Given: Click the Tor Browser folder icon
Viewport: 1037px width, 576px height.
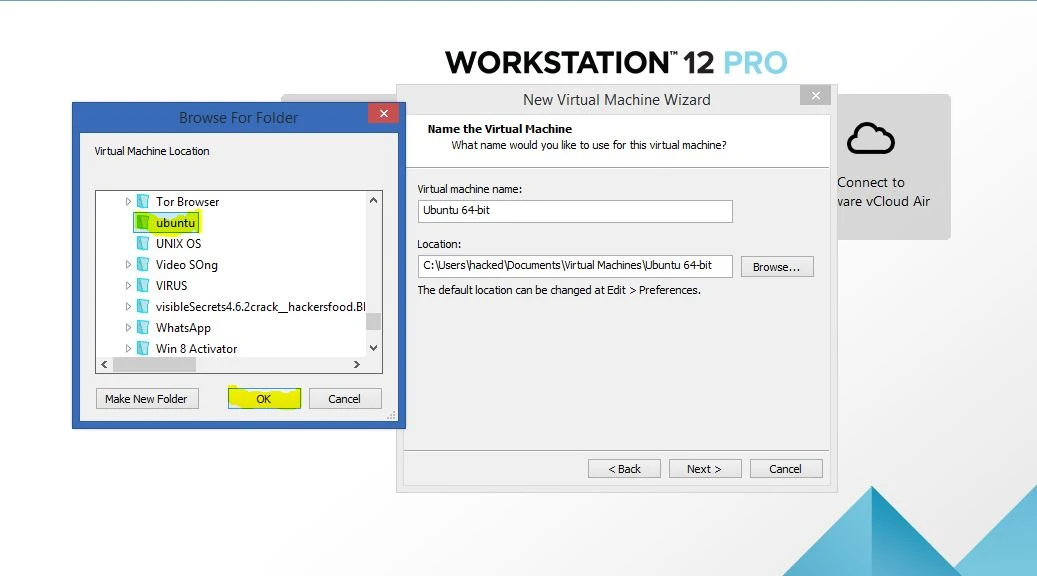Looking at the screenshot, I should coord(143,201).
